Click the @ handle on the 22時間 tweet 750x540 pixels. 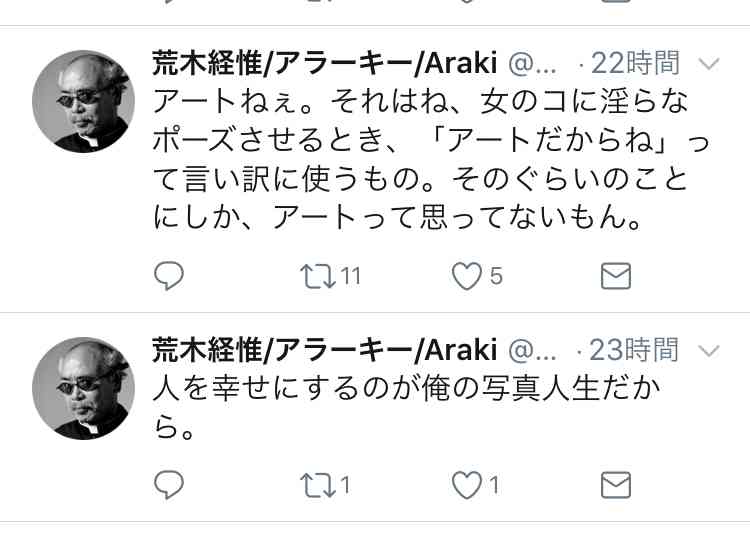pyautogui.click(x=532, y=64)
